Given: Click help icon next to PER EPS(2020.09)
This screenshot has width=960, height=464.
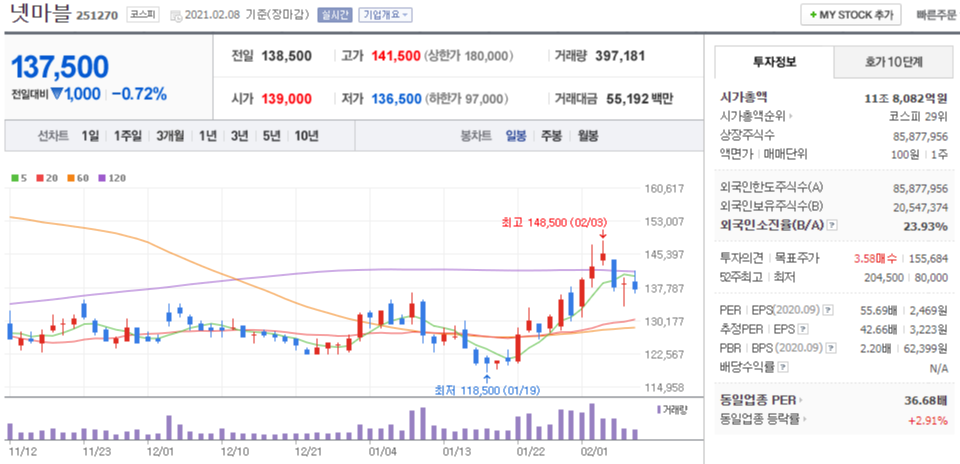Looking at the screenshot, I should pyautogui.click(x=828, y=310).
